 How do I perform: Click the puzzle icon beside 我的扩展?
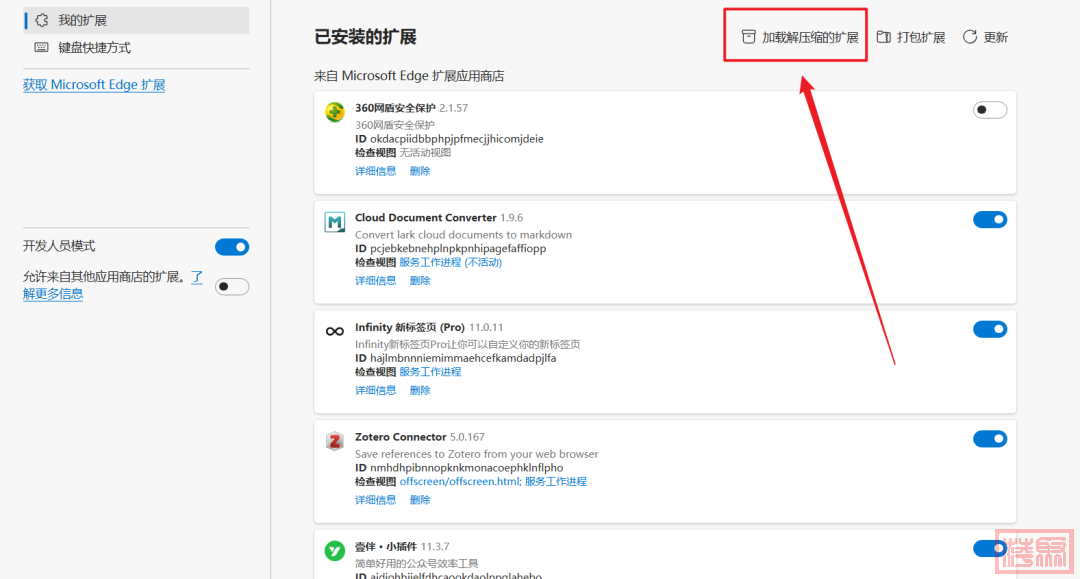[42, 21]
